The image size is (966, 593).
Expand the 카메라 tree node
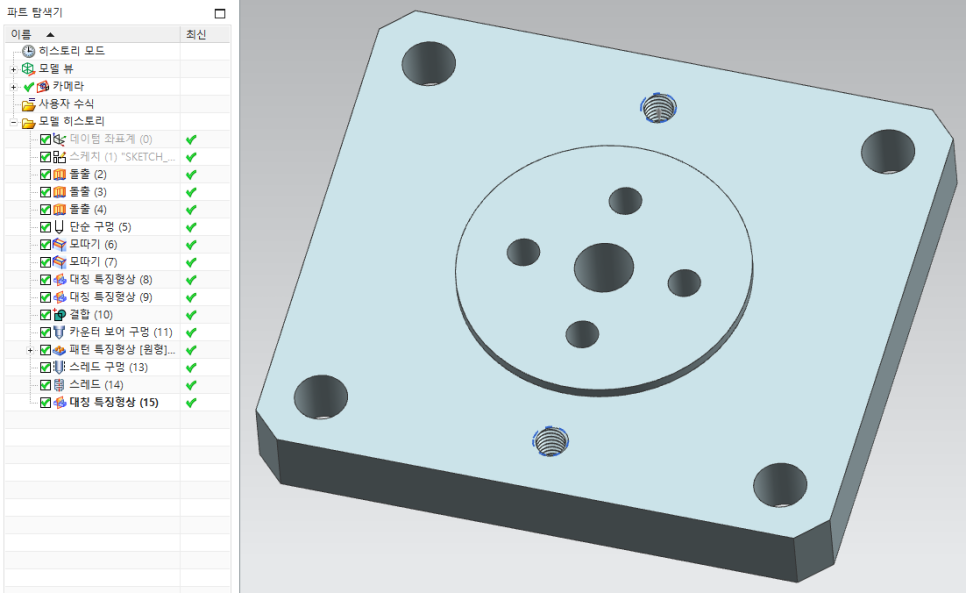coord(14,87)
